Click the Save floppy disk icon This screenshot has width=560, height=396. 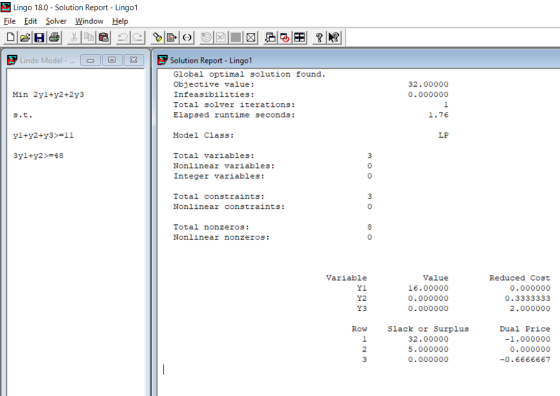tap(39, 37)
